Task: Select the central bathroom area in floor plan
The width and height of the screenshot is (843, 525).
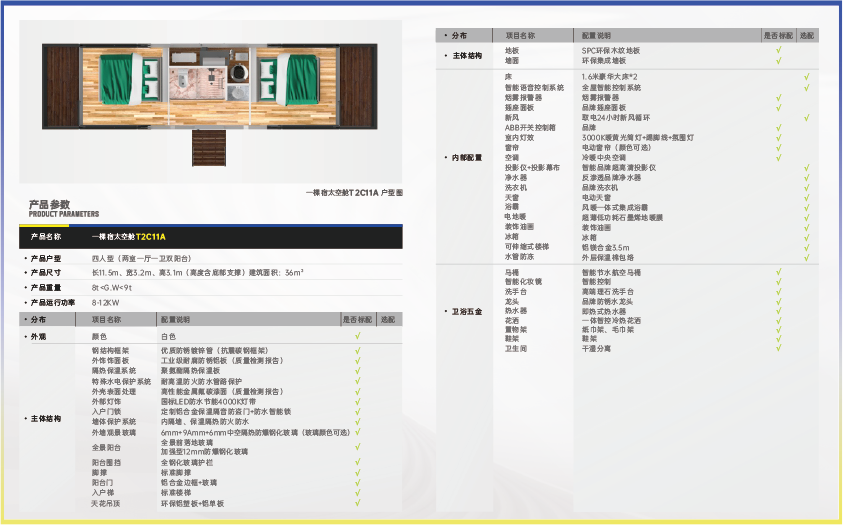Action: (210, 75)
